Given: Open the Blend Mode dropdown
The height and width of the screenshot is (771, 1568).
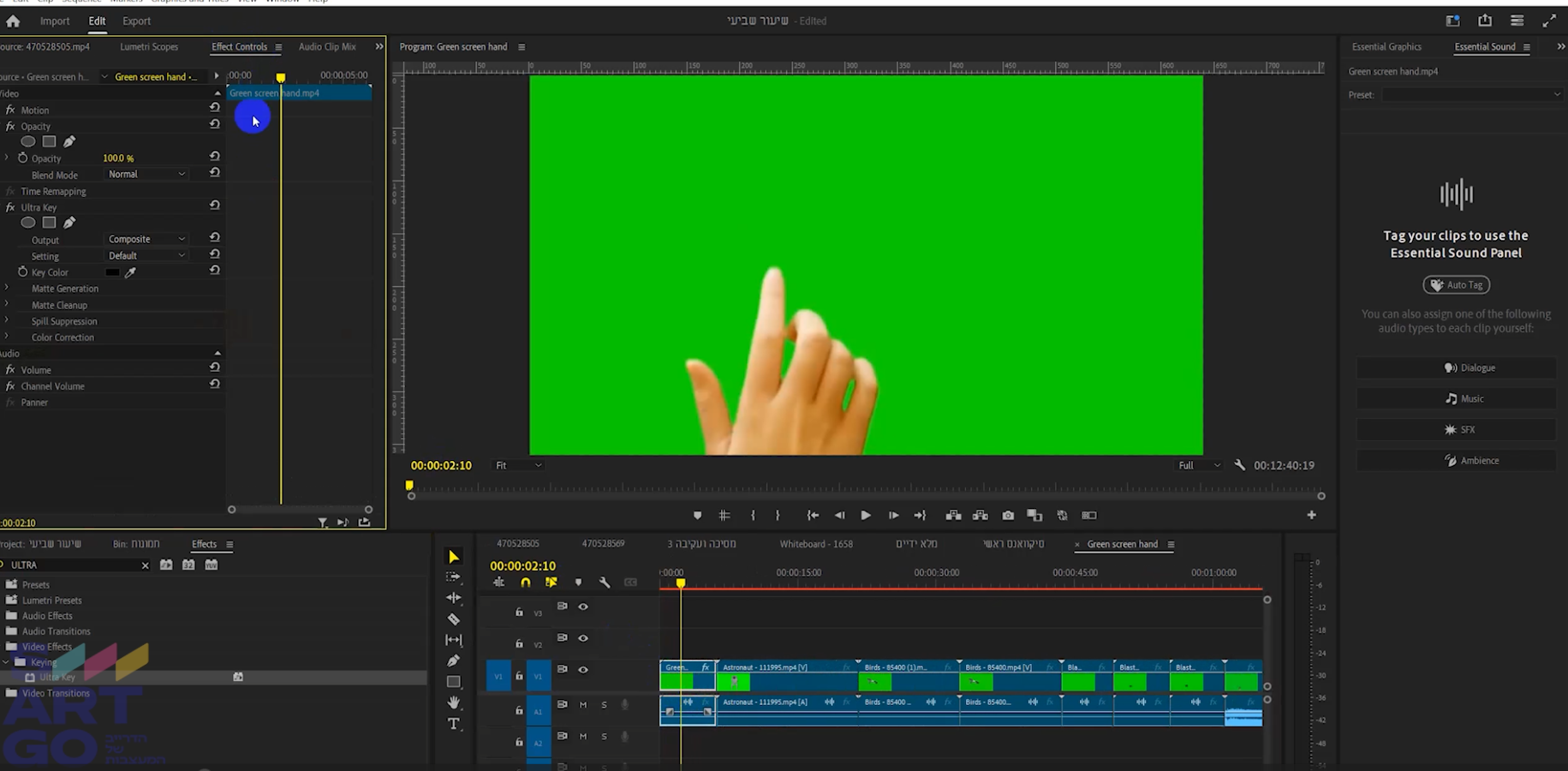Looking at the screenshot, I should tap(146, 175).
